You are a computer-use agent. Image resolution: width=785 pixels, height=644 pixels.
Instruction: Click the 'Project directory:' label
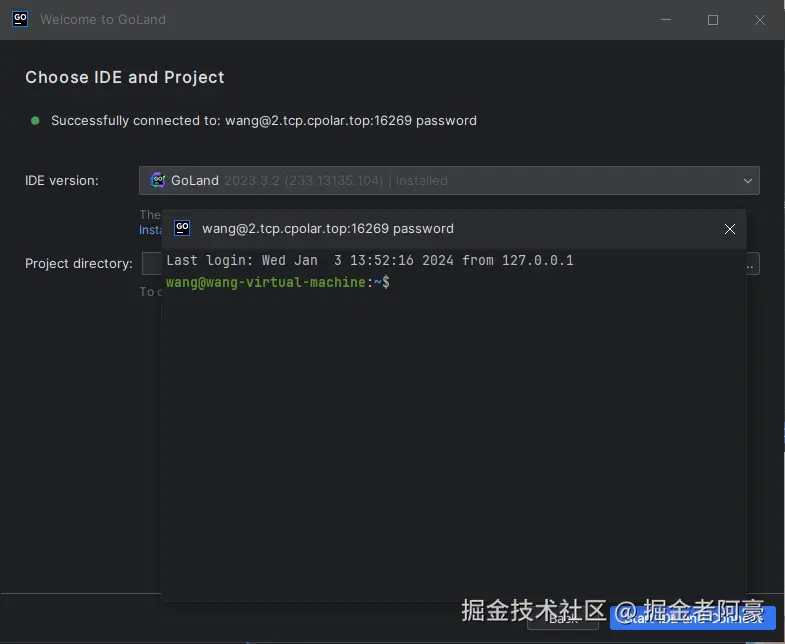pos(79,263)
